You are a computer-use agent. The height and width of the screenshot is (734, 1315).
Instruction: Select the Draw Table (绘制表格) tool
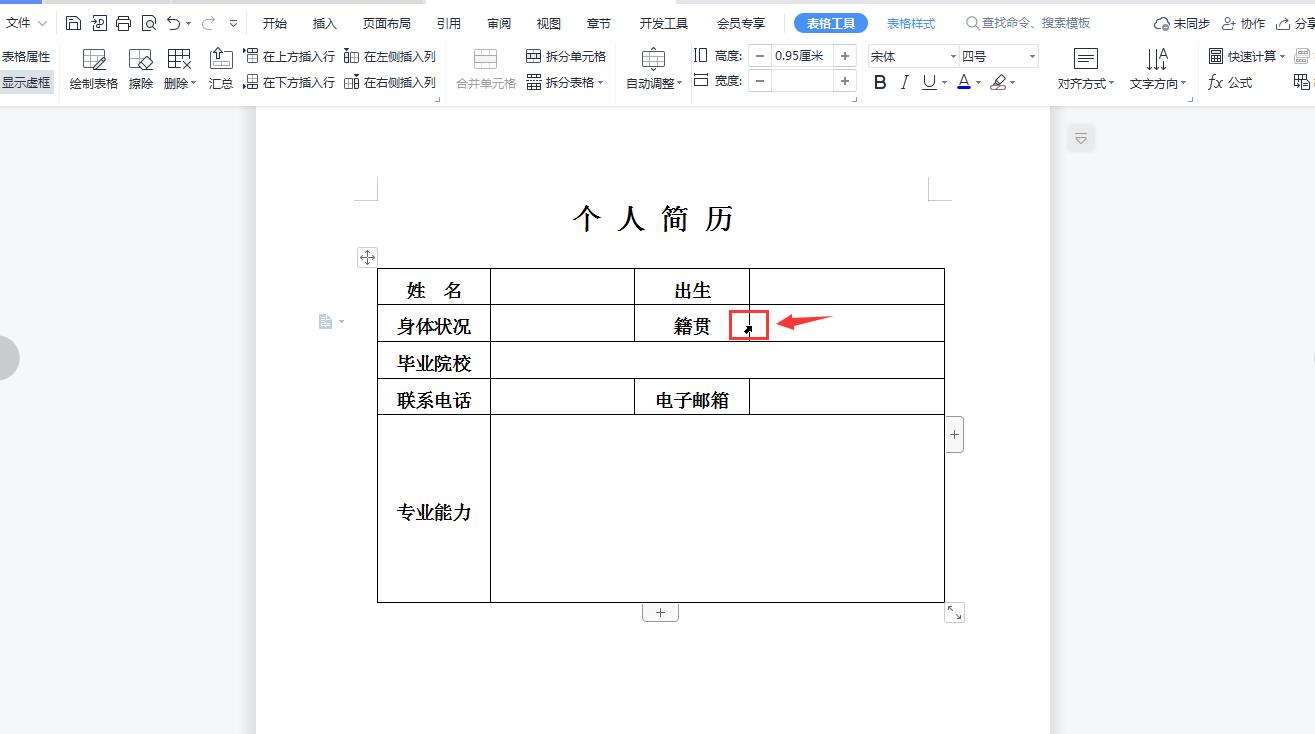point(94,69)
